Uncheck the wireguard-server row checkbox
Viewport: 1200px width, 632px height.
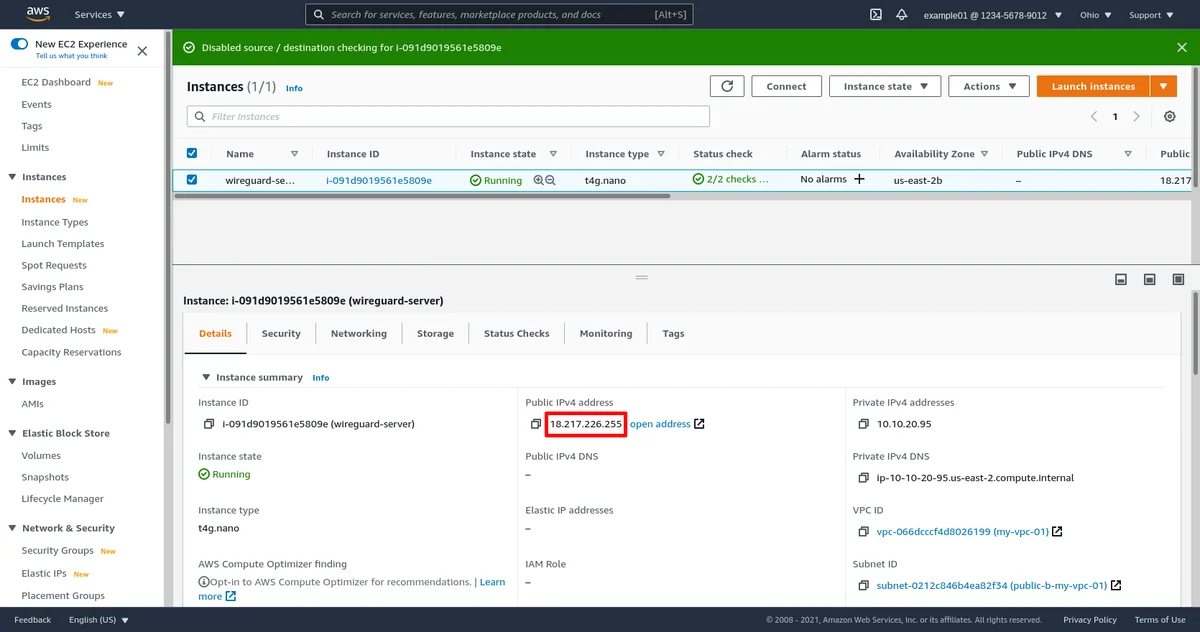pos(192,180)
